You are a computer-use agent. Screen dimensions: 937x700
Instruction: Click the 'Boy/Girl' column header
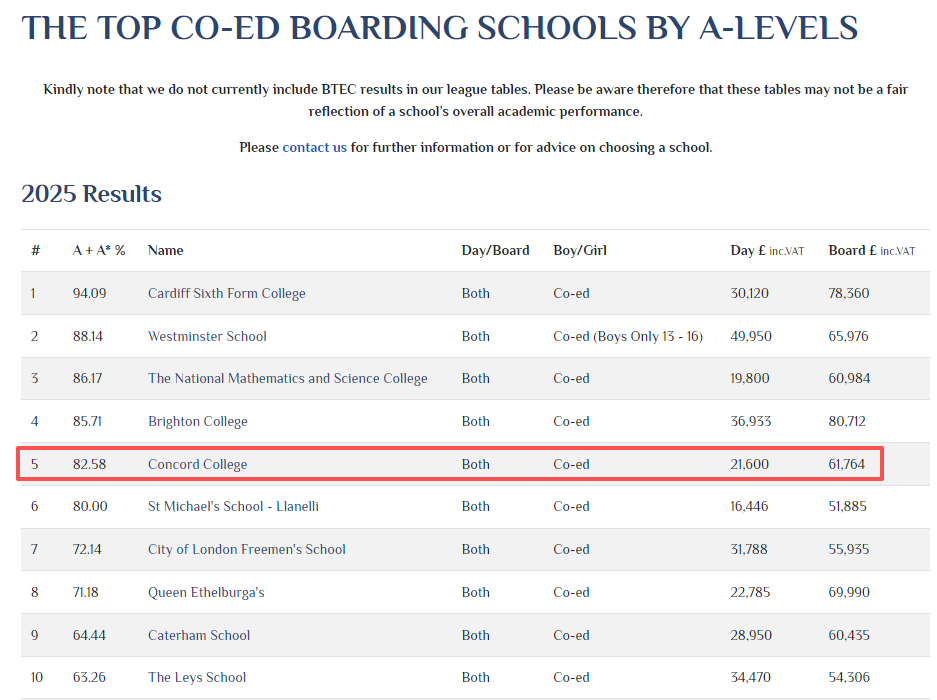coord(580,250)
